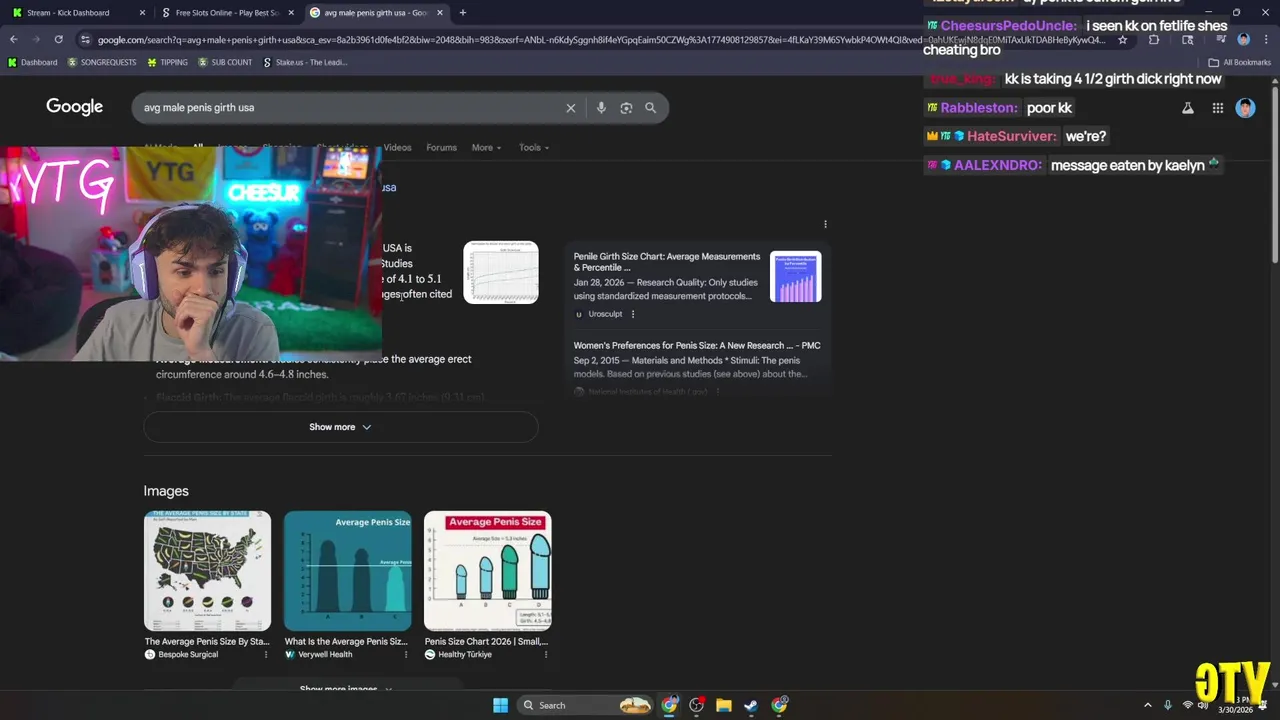Open File Explorer from the taskbar
Image resolution: width=1280 pixels, height=720 pixels.
click(x=723, y=705)
